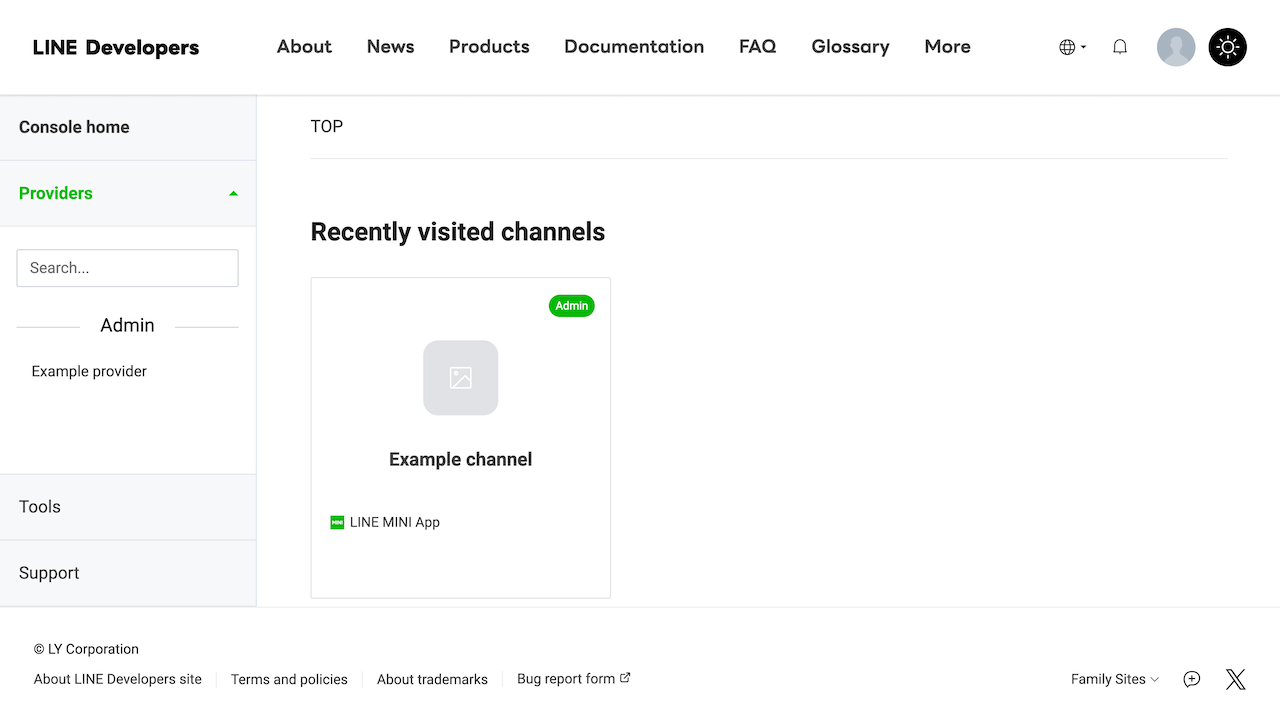Click the green Admin badge on the channel card
This screenshot has height=715, width=1280.
[x=571, y=306]
